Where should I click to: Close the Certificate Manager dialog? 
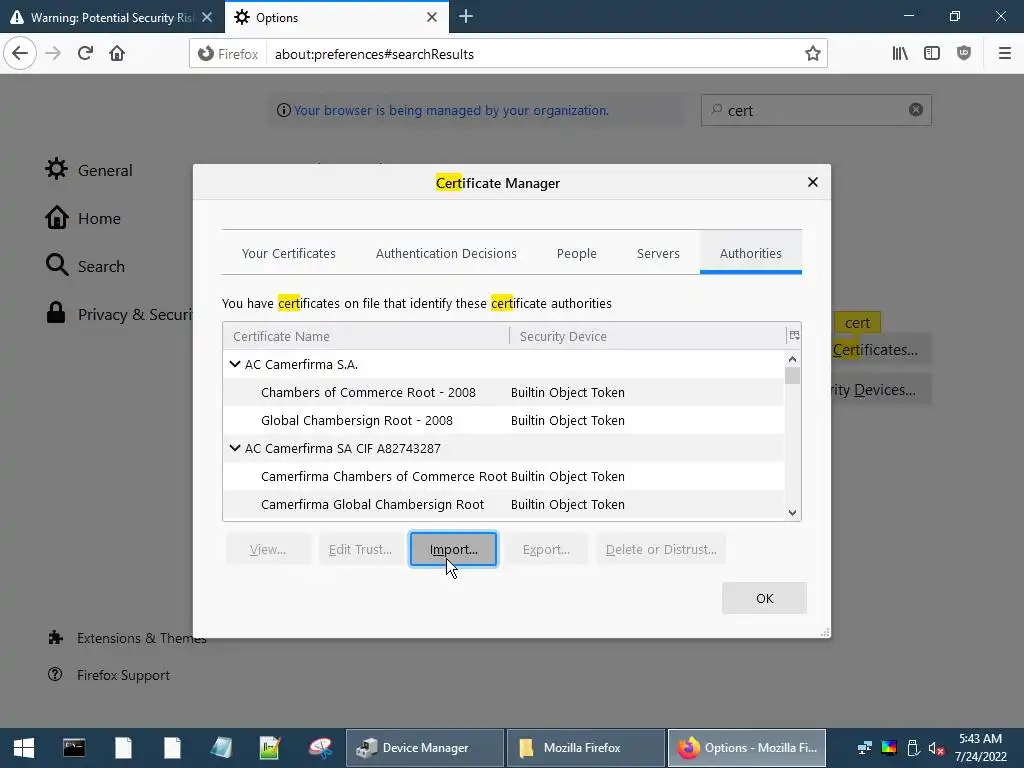(x=812, y=182)
